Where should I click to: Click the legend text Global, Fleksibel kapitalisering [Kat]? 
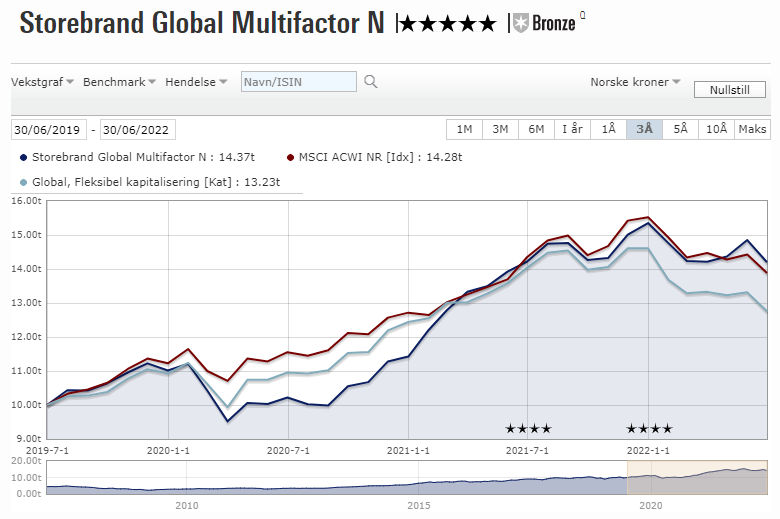(x=132, y=182)
